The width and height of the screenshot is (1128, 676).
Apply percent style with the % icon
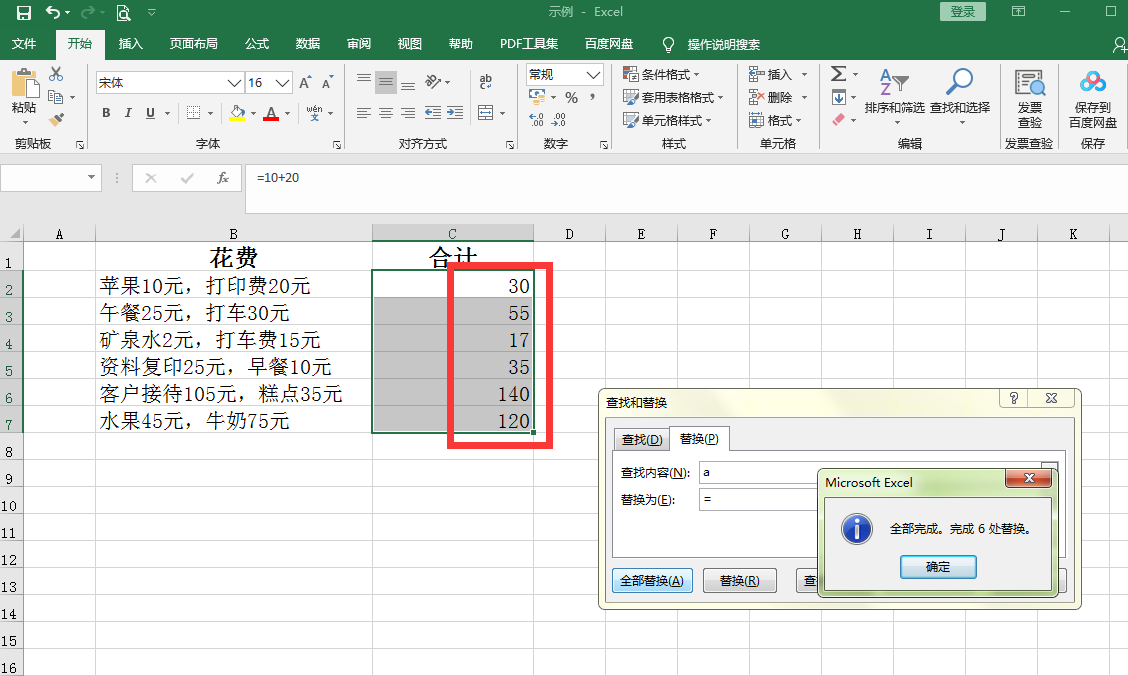[x=571, y=97]
